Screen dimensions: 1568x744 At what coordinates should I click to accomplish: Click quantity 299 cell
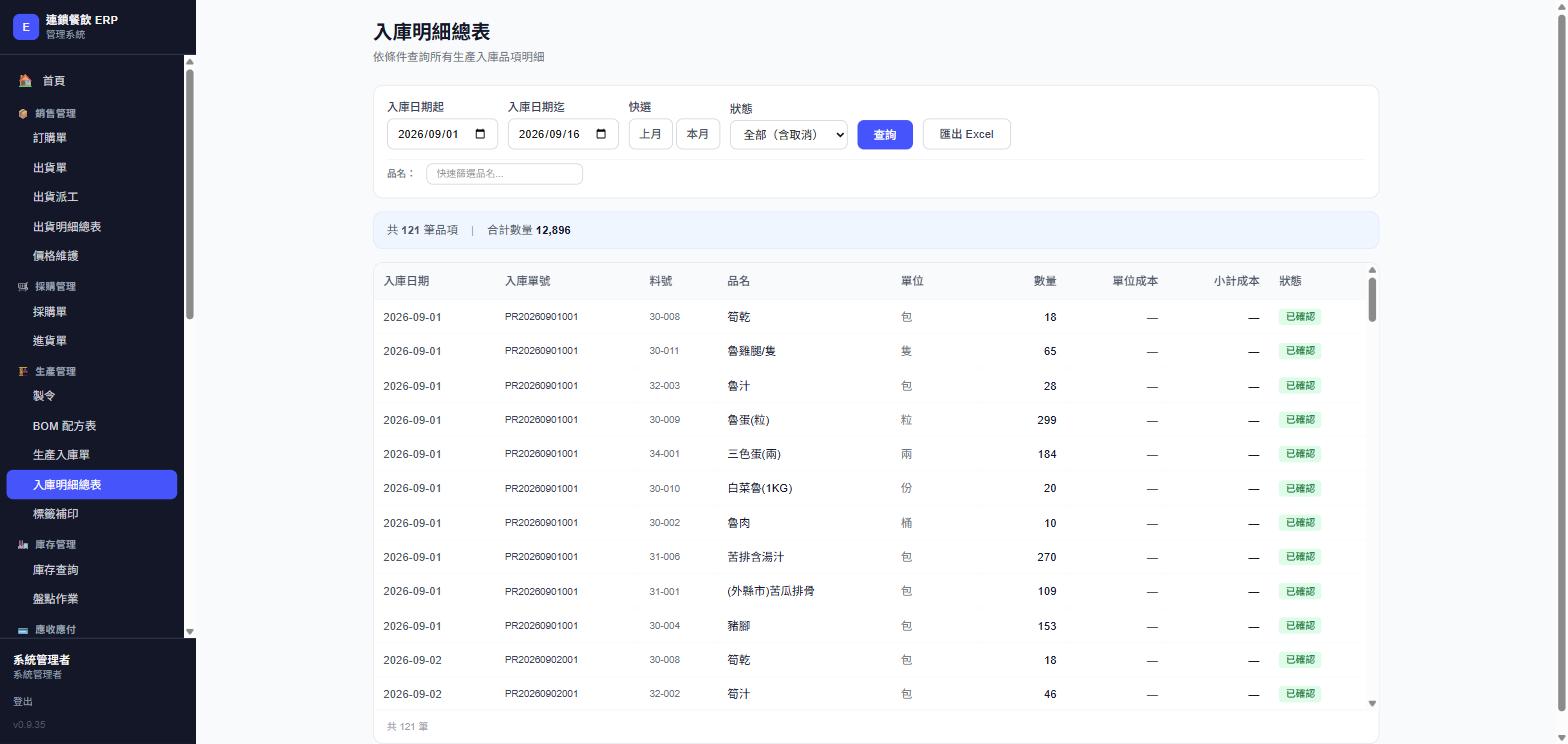[1046, 420]
